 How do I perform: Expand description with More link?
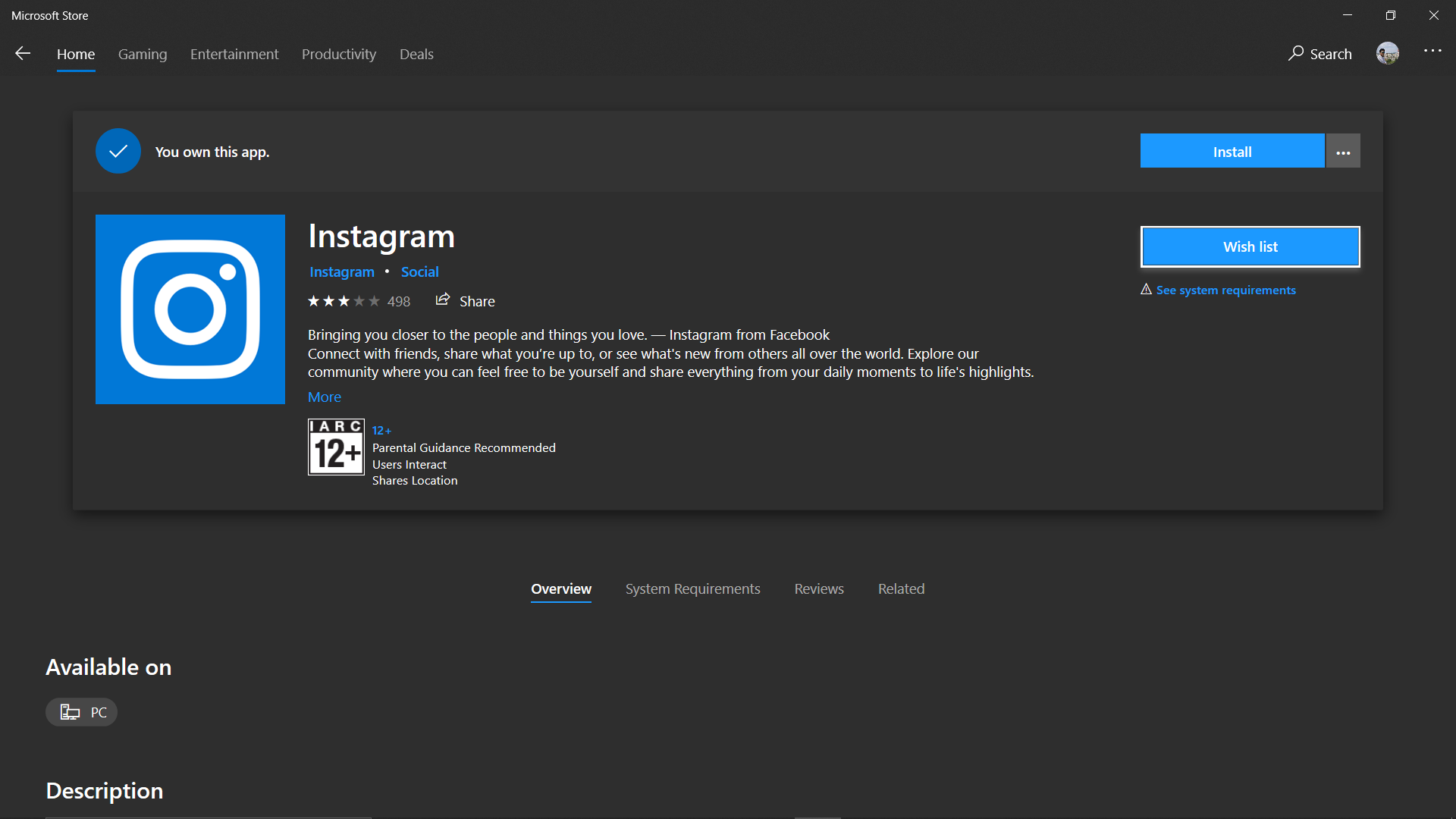click(x=325, y=397)
